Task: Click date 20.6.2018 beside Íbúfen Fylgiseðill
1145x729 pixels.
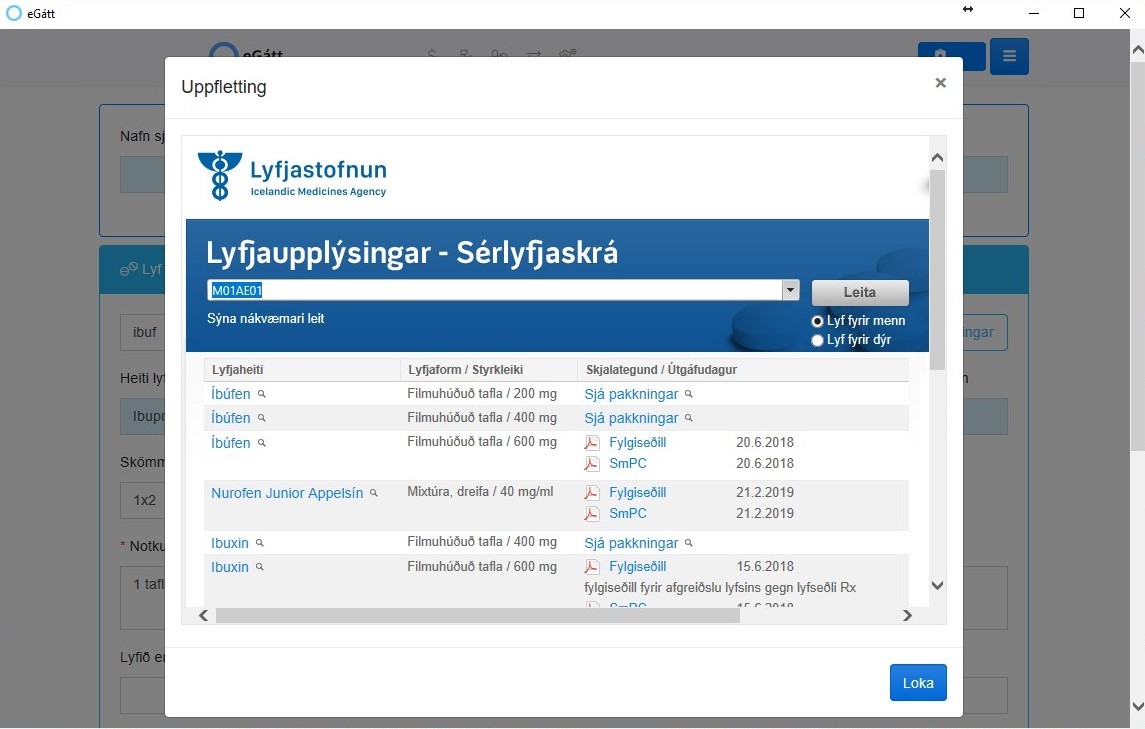Action: point(765,443)
